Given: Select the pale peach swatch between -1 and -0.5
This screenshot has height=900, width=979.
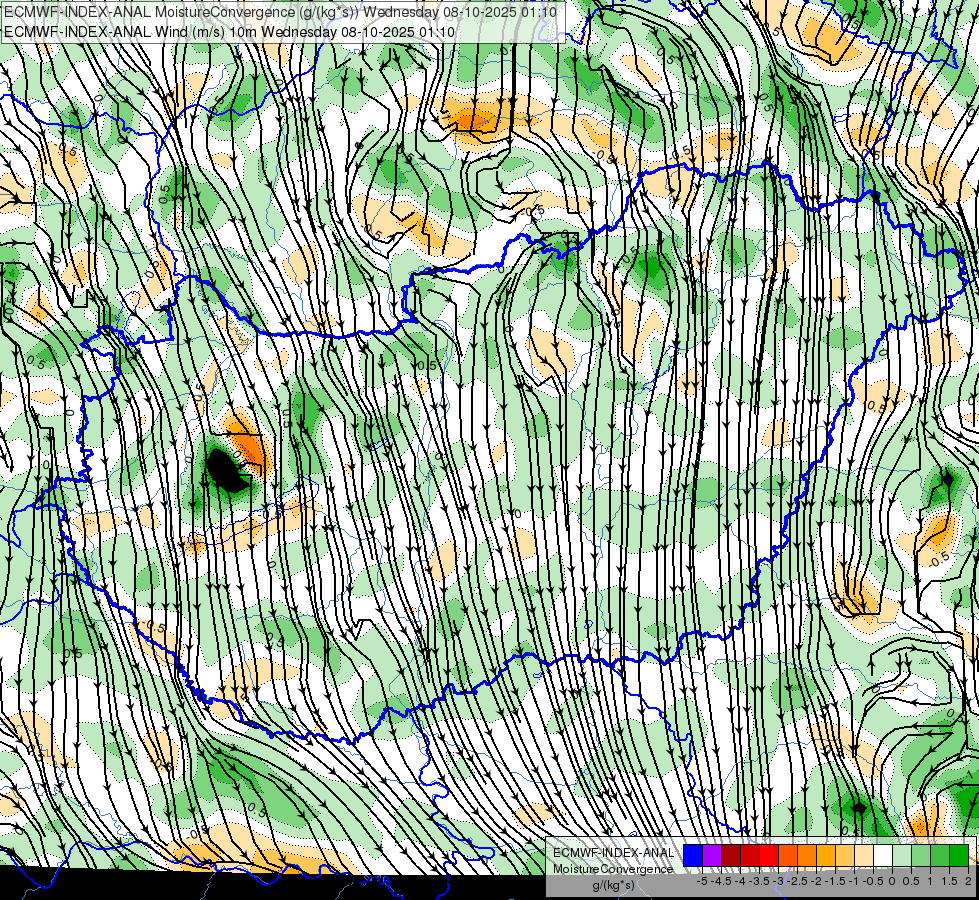Looking at the screenshot, I should (864, 855).
